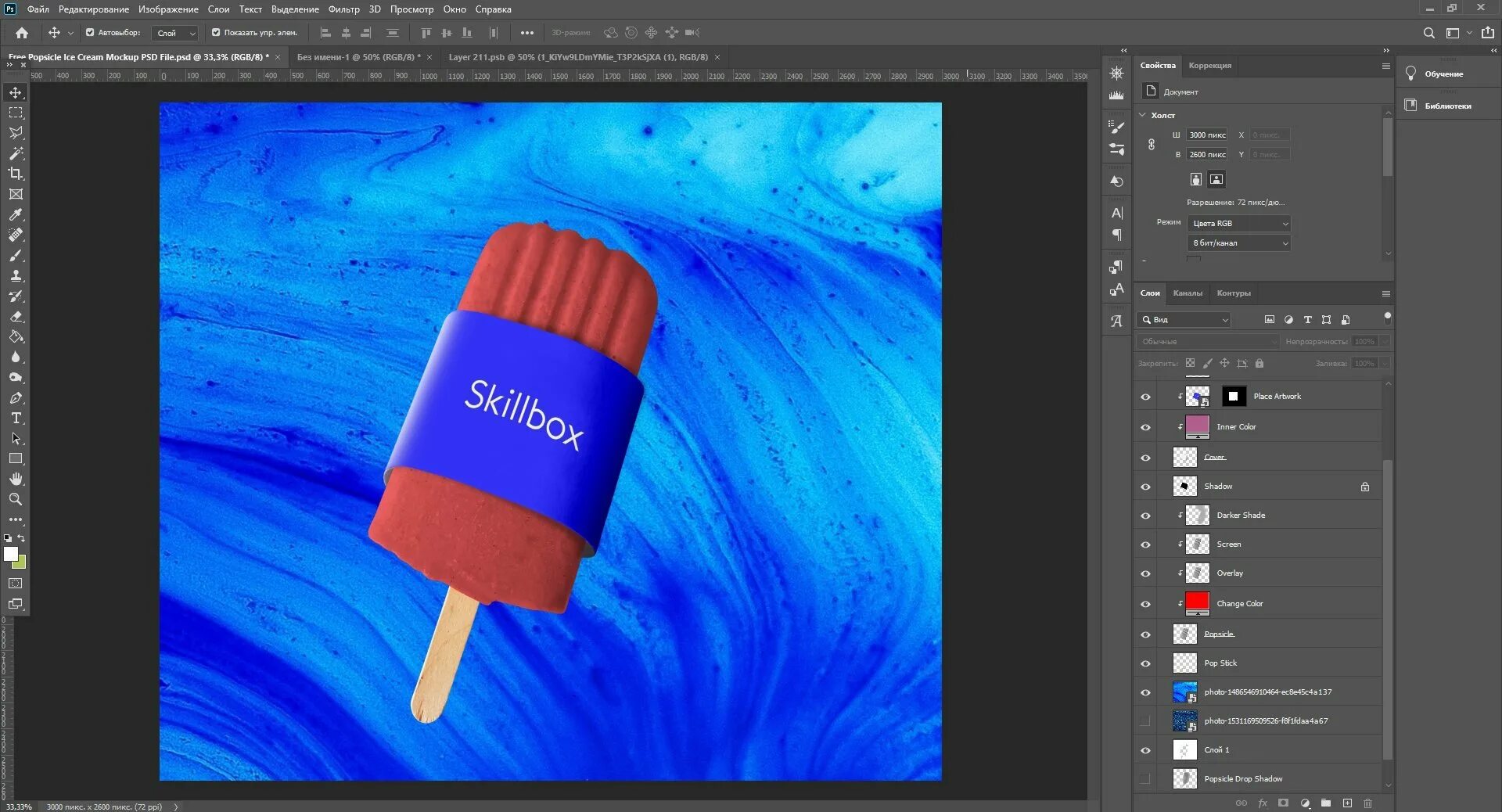1502x812 pixels.
Task: Open the Изображение menu
Action: click(168, 9)
